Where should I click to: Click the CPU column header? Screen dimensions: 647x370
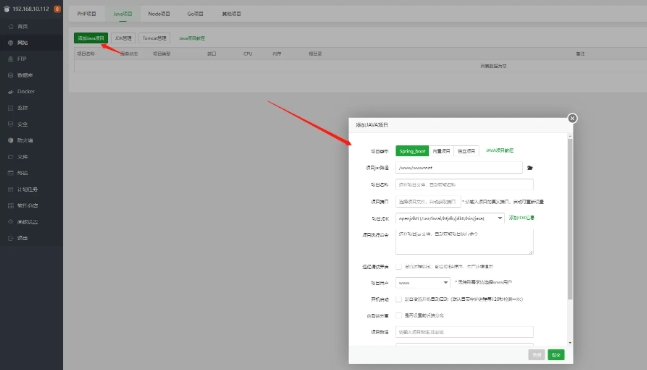click(248, 54)
